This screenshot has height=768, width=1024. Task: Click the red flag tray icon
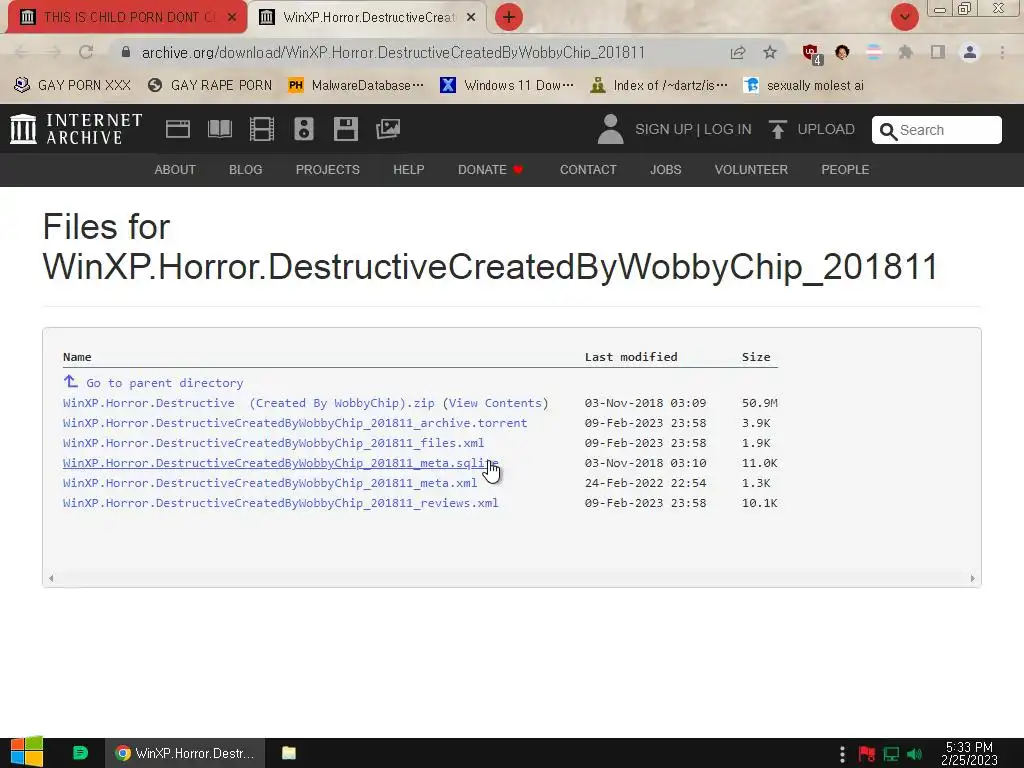pos(867,754)
